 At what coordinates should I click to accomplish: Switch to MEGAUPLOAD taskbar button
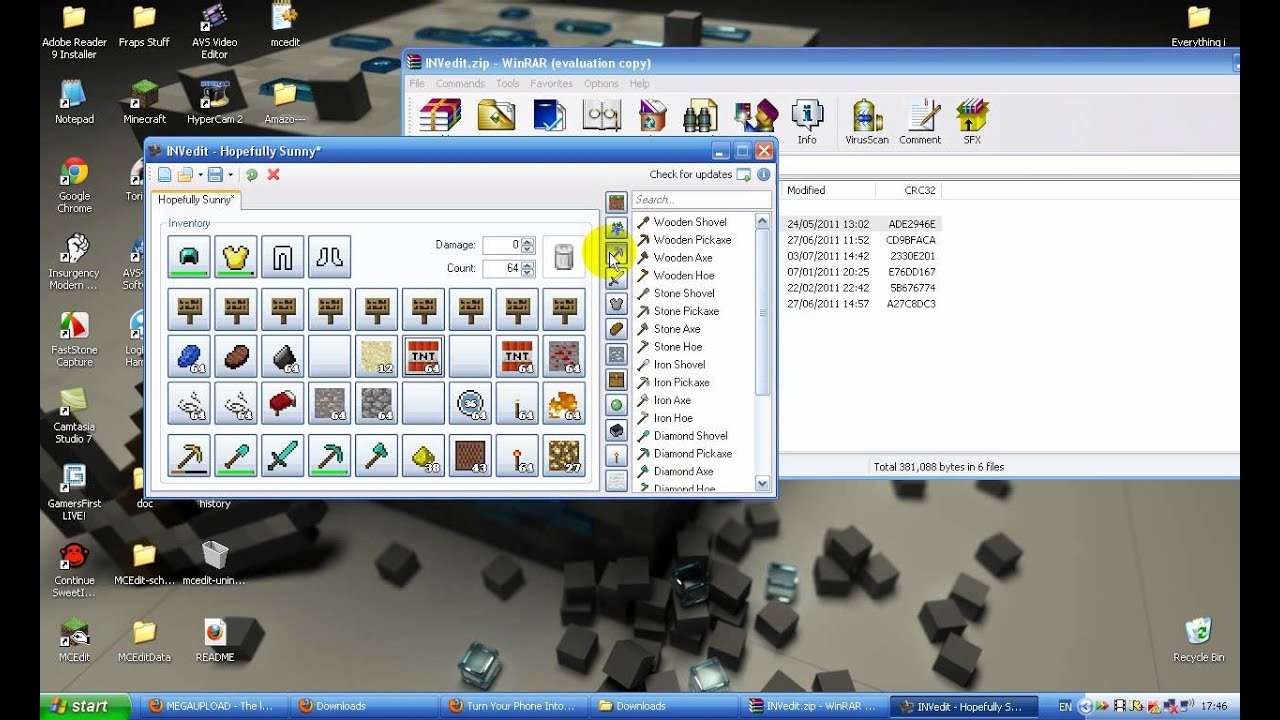point(213,706)
